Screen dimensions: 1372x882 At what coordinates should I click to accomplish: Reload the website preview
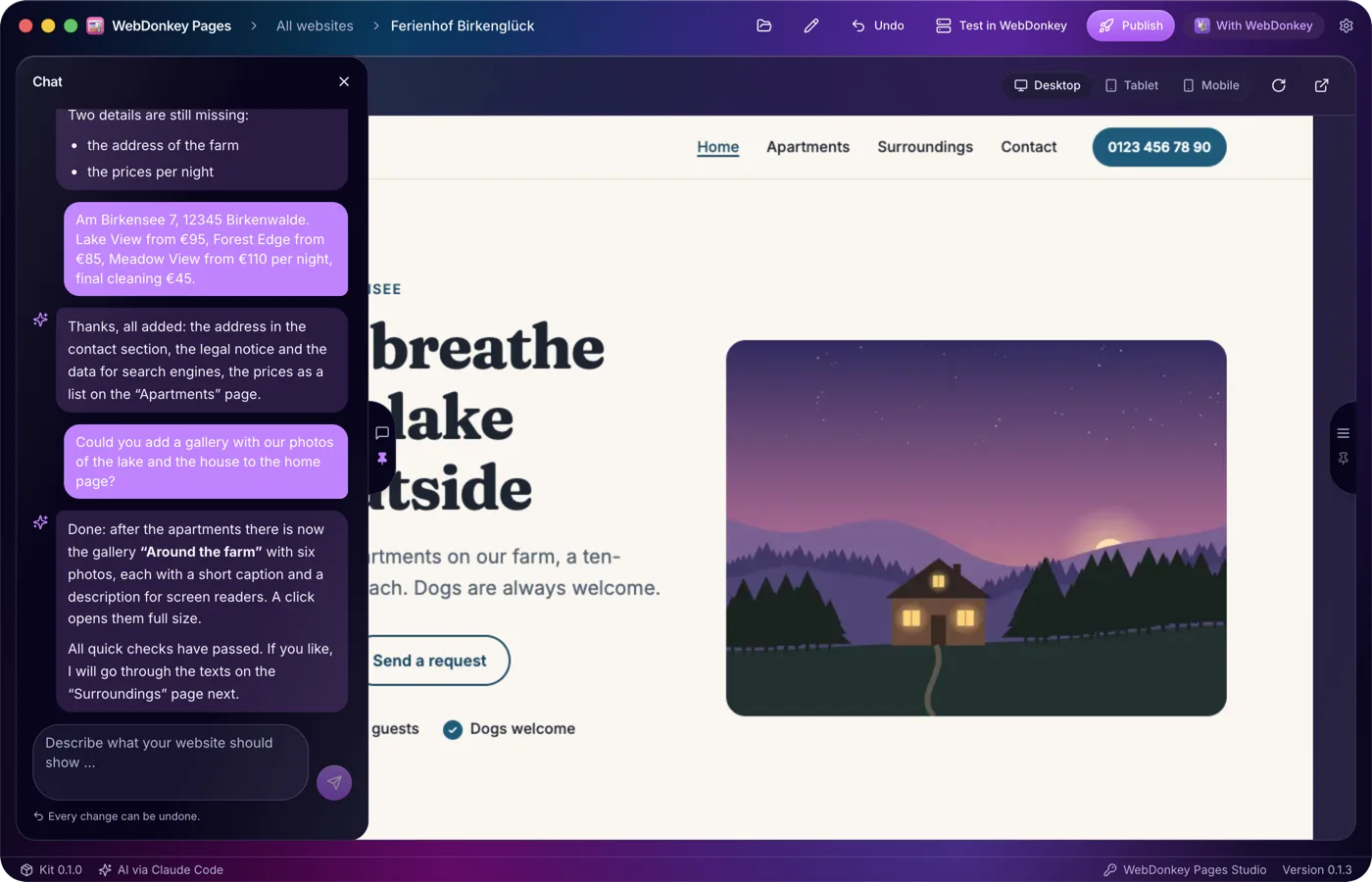1279,85
